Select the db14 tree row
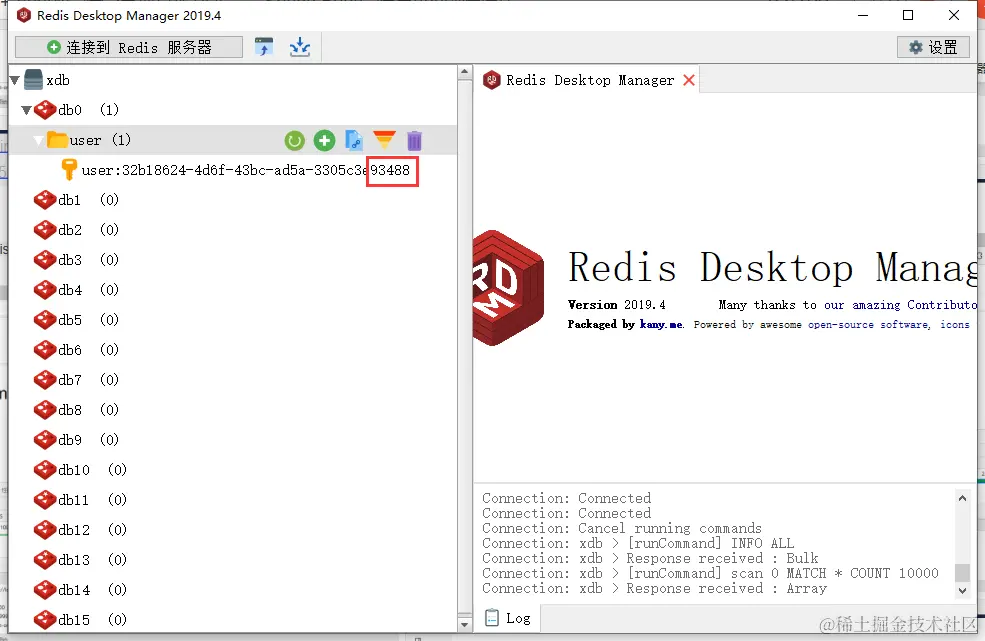985x641 pixels. coord(232,589)
